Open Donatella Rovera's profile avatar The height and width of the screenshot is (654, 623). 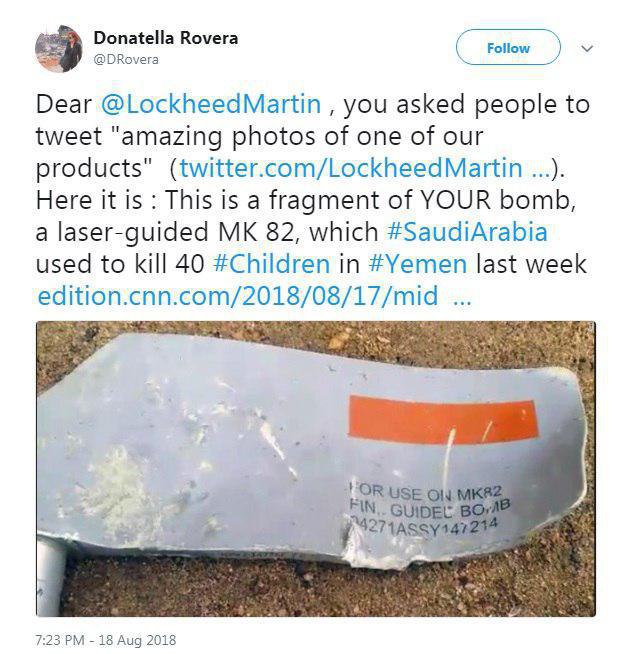point(58,49)
